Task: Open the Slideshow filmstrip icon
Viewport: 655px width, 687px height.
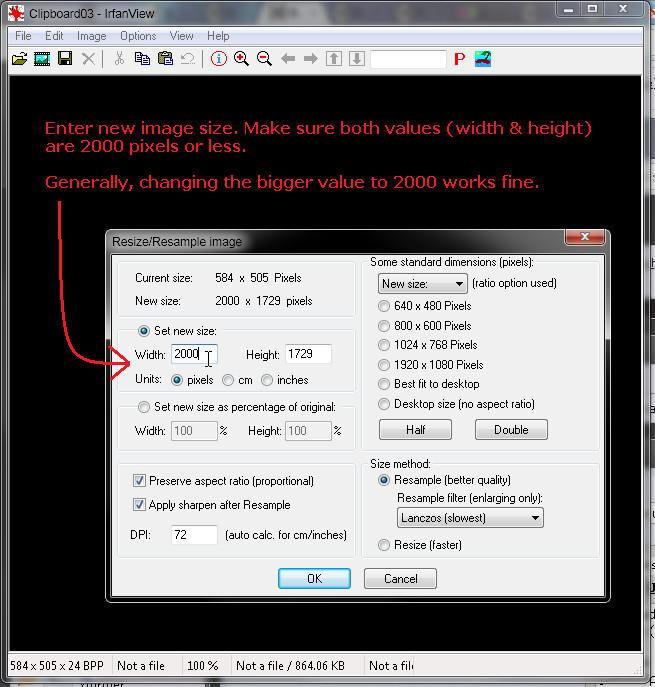Action: [x=42, y=59]
